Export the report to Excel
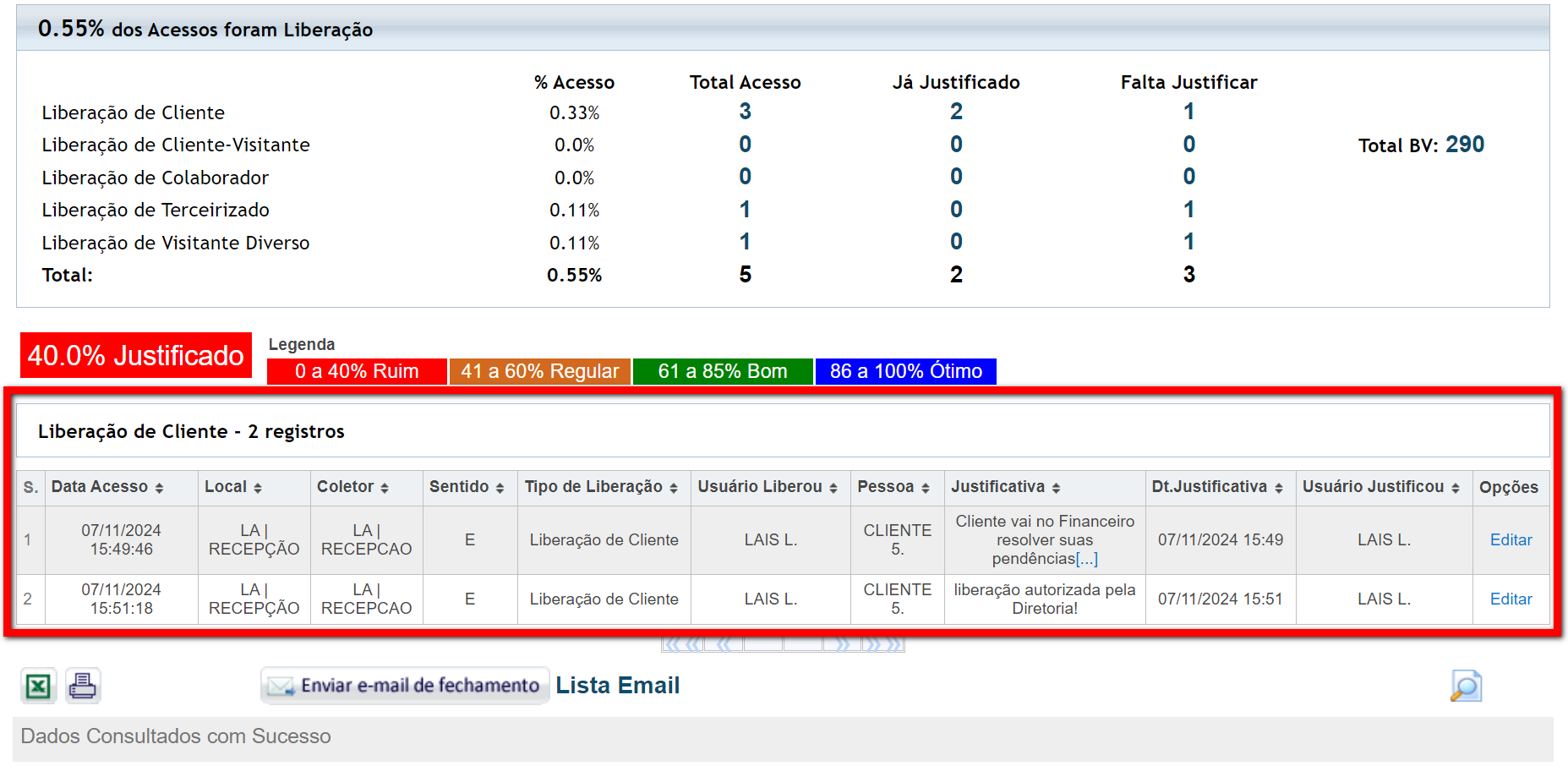The image size is (1568, 777). pos(38,686)
